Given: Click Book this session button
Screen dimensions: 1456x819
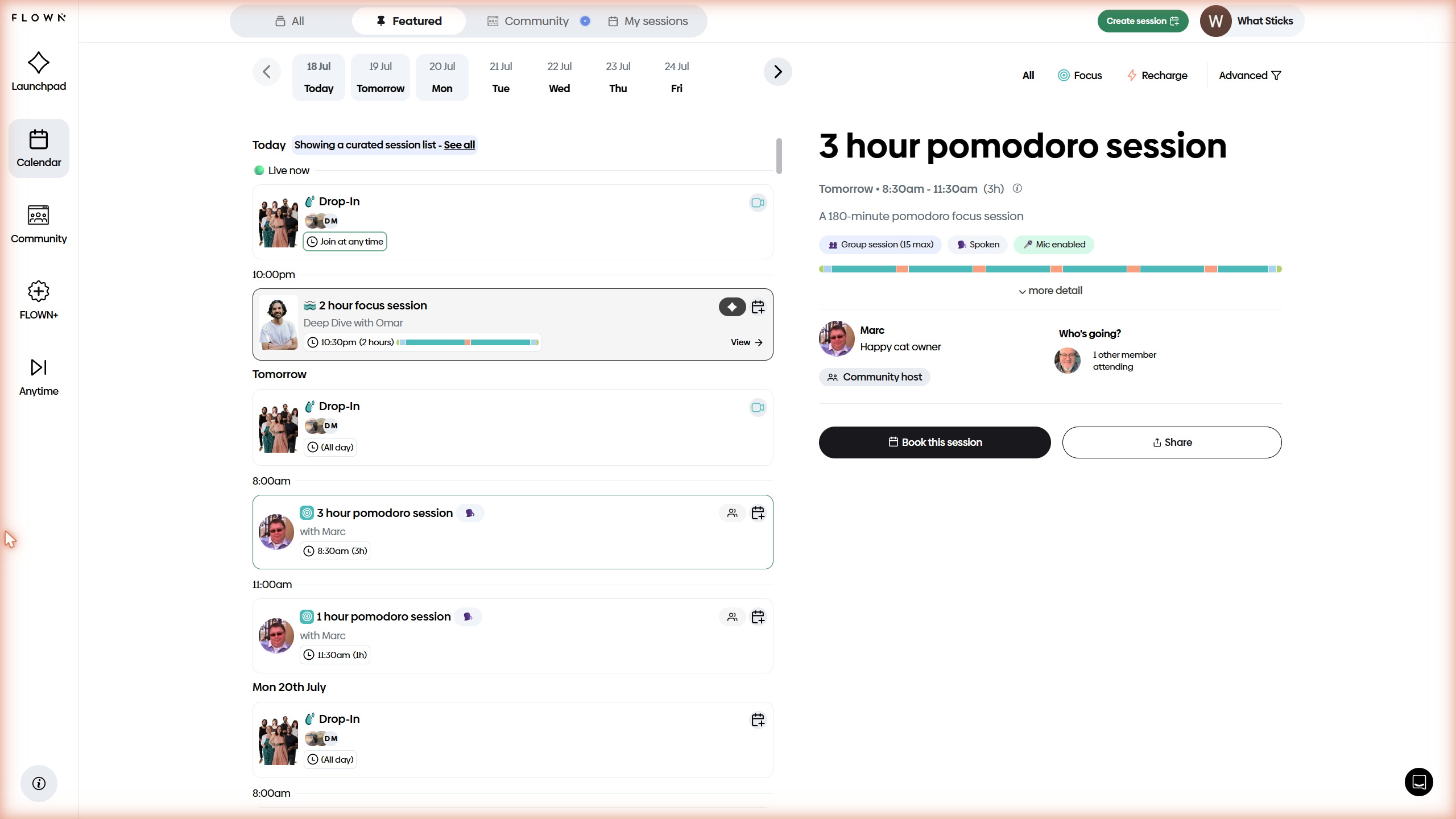Looking at the screenshot, I should point(934,442).
